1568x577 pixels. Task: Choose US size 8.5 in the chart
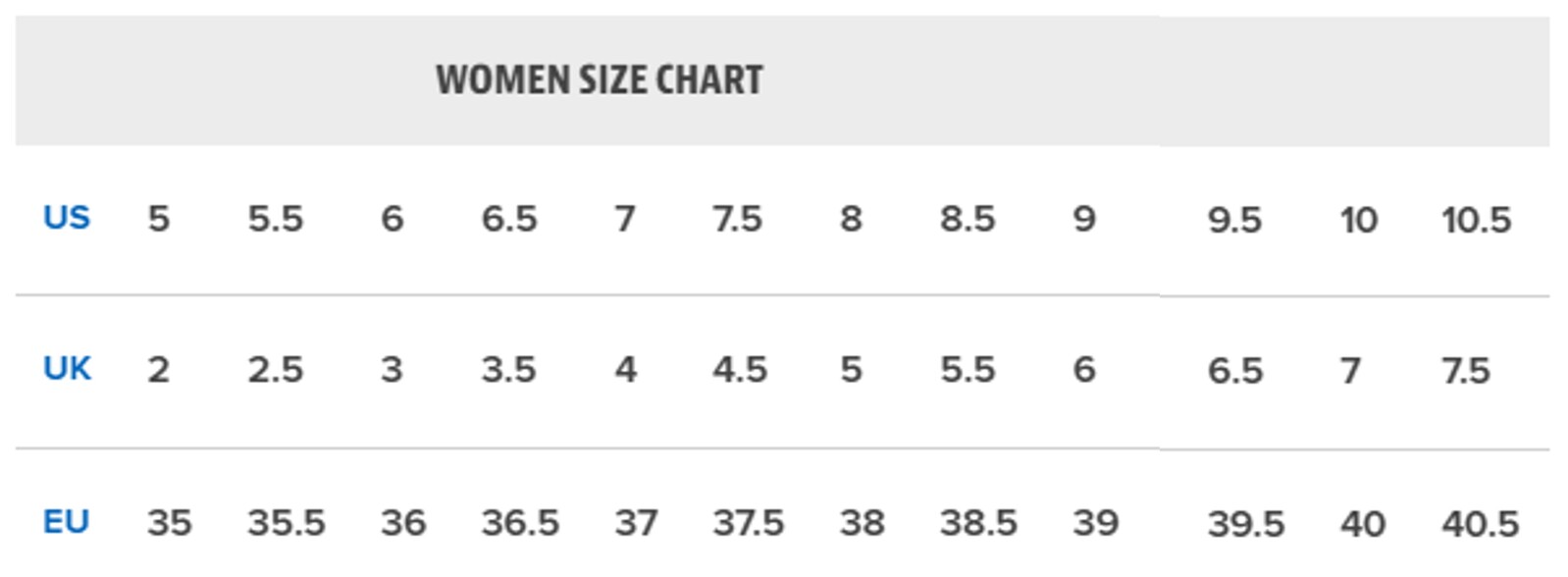967,219
